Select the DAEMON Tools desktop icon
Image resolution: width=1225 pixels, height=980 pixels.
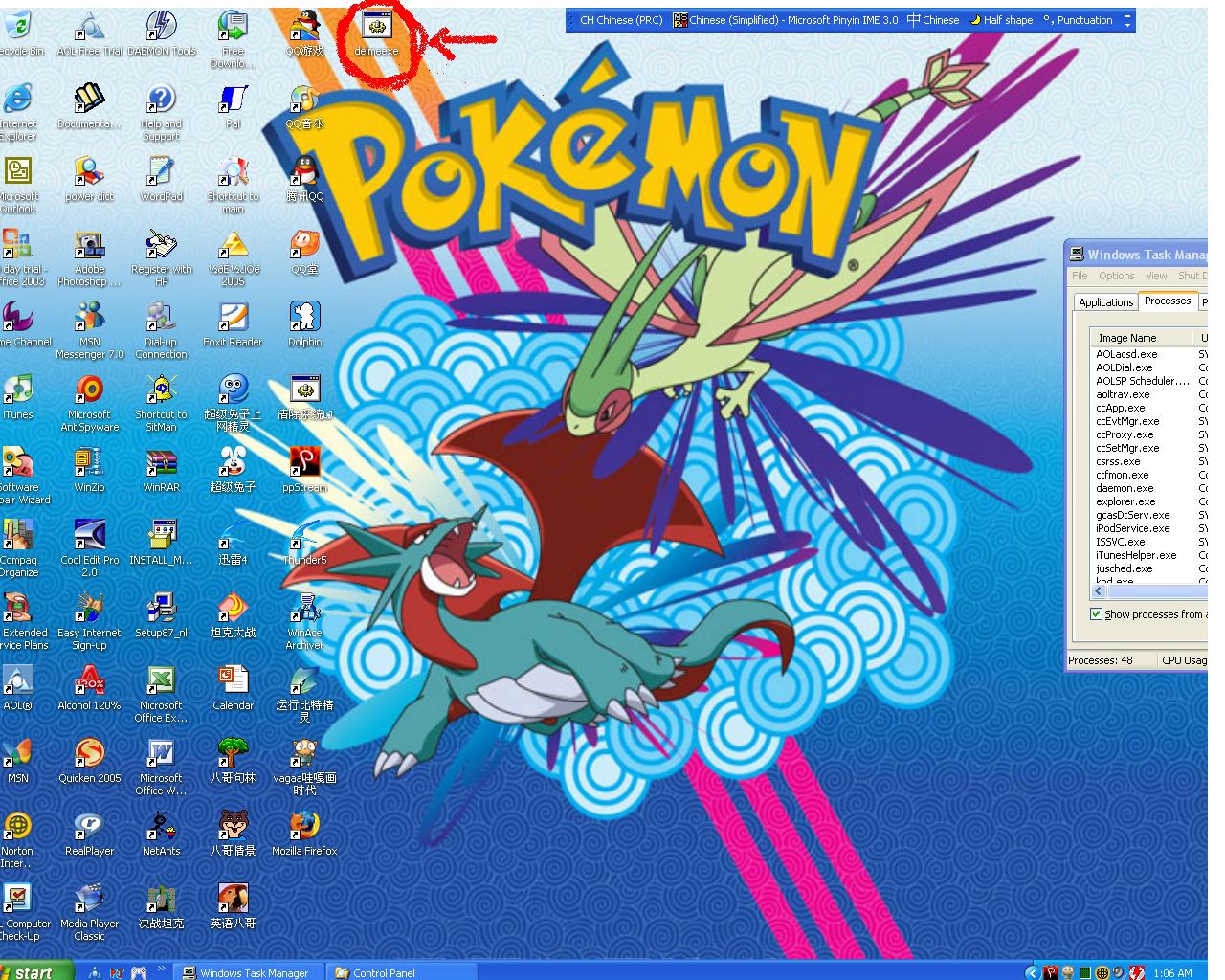pos(161,33)
